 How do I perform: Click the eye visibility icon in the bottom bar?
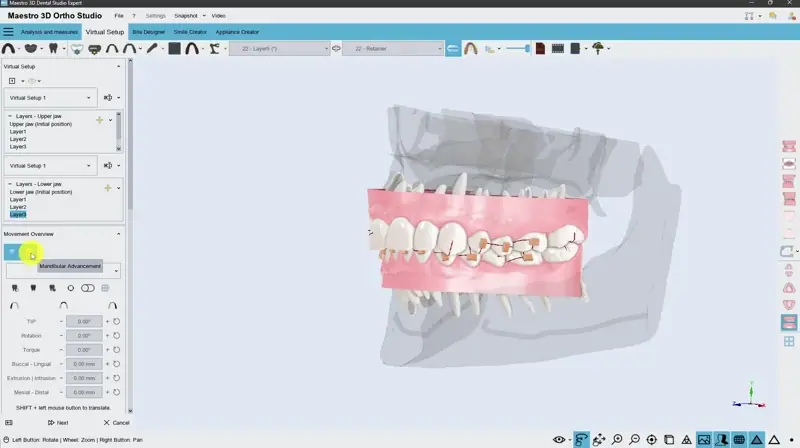pyautogui.click(x=559, y=439)
